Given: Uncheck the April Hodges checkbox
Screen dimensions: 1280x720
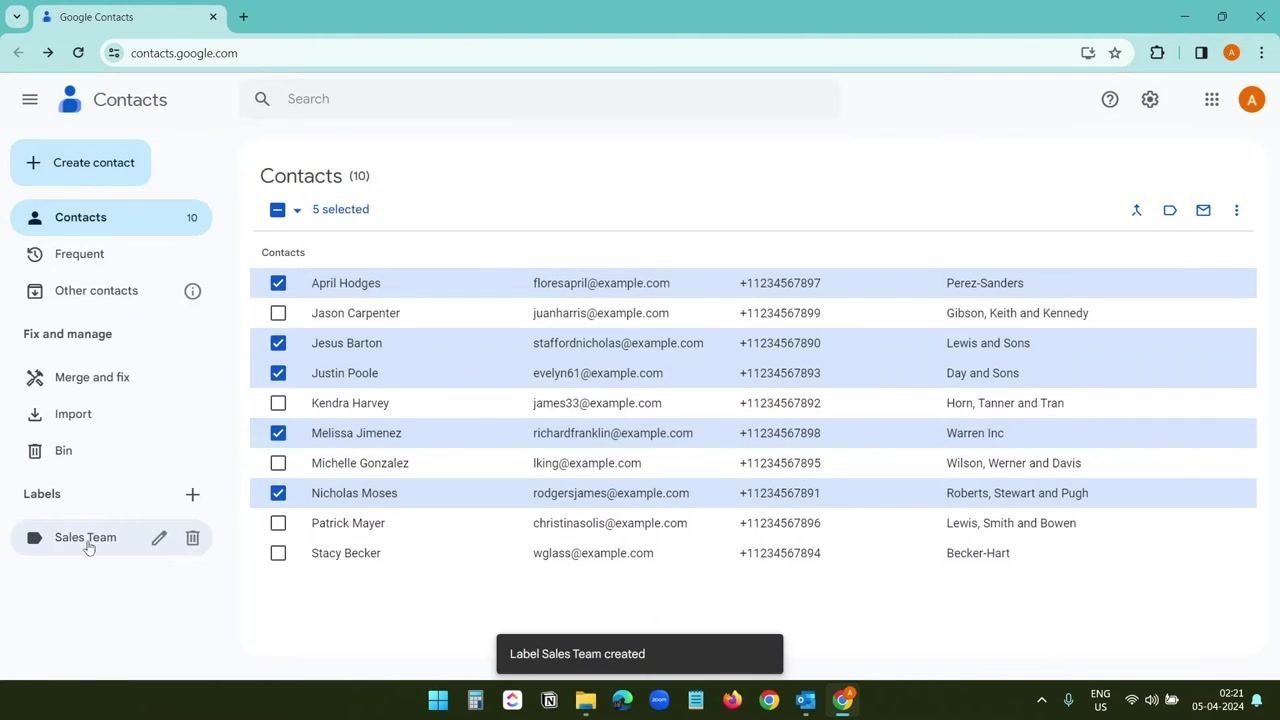Looking at the screenshot, I should point(278,283).
